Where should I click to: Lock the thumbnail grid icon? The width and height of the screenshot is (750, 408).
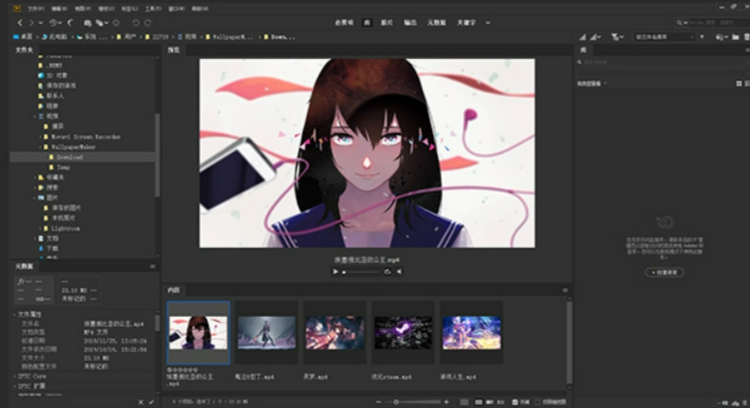pos(464,402)
